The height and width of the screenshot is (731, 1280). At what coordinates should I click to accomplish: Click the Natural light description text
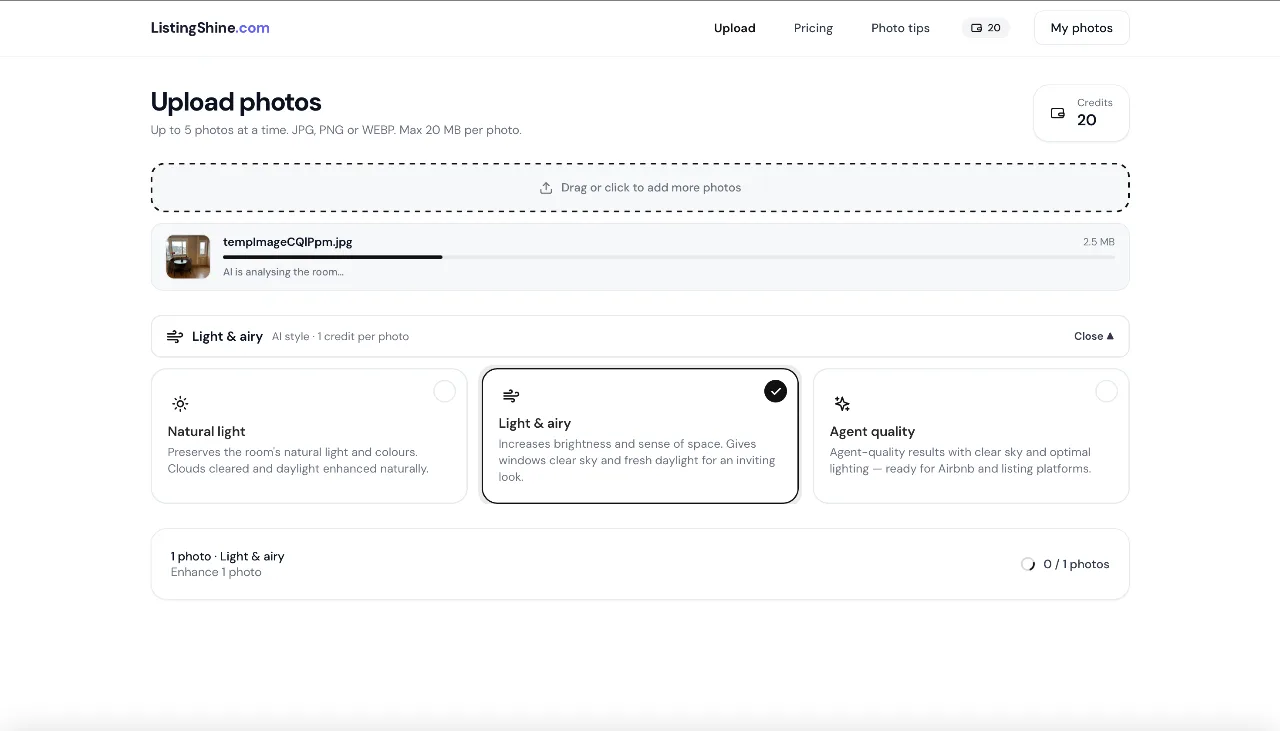click(x=299, y=460)
